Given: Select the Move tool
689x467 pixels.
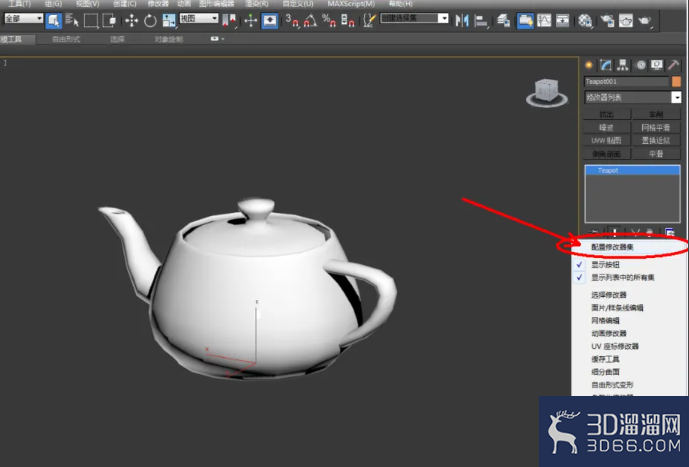Looking at the screenshot, I should click(131, 20).
